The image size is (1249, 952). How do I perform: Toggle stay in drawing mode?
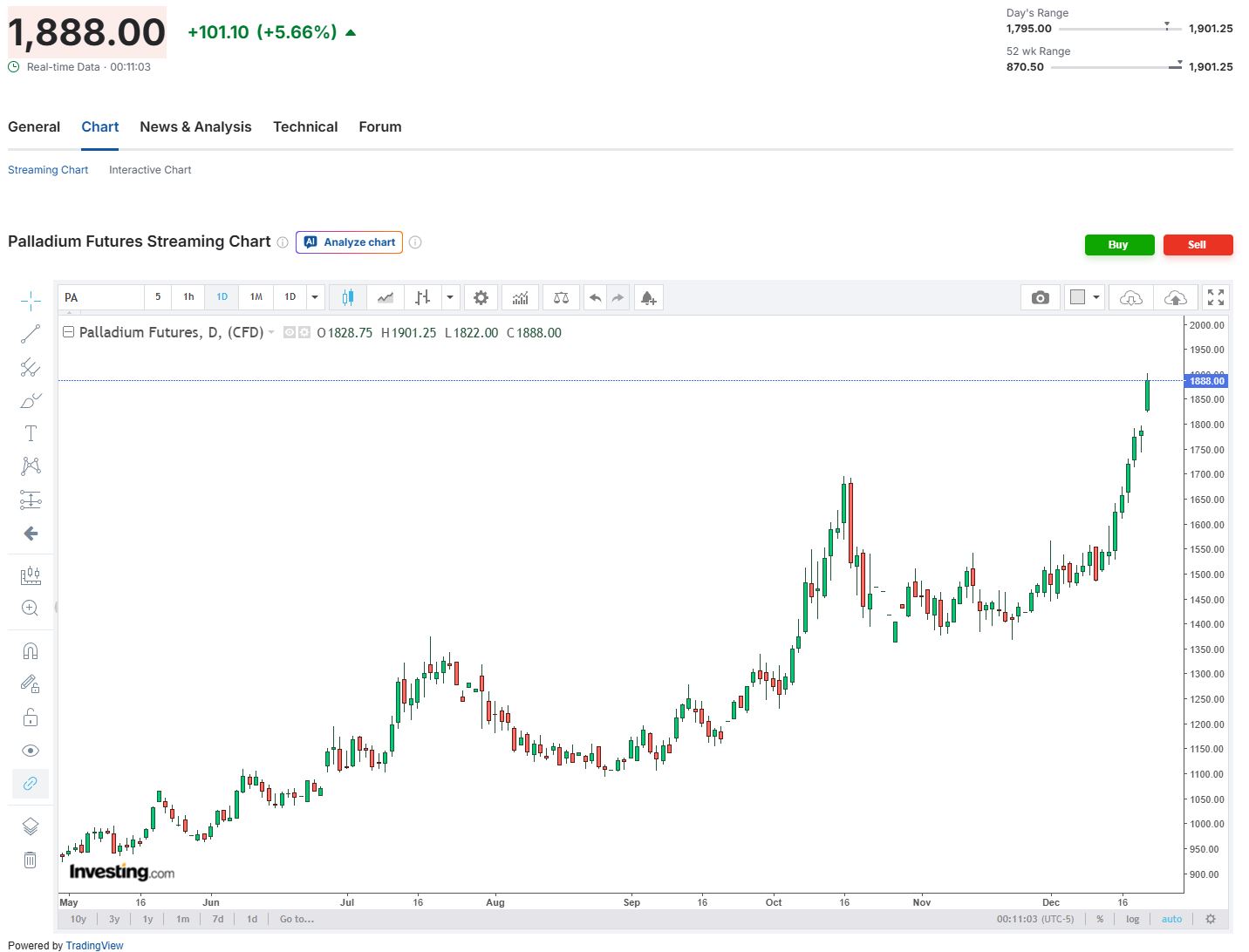(x=31, y=684)
